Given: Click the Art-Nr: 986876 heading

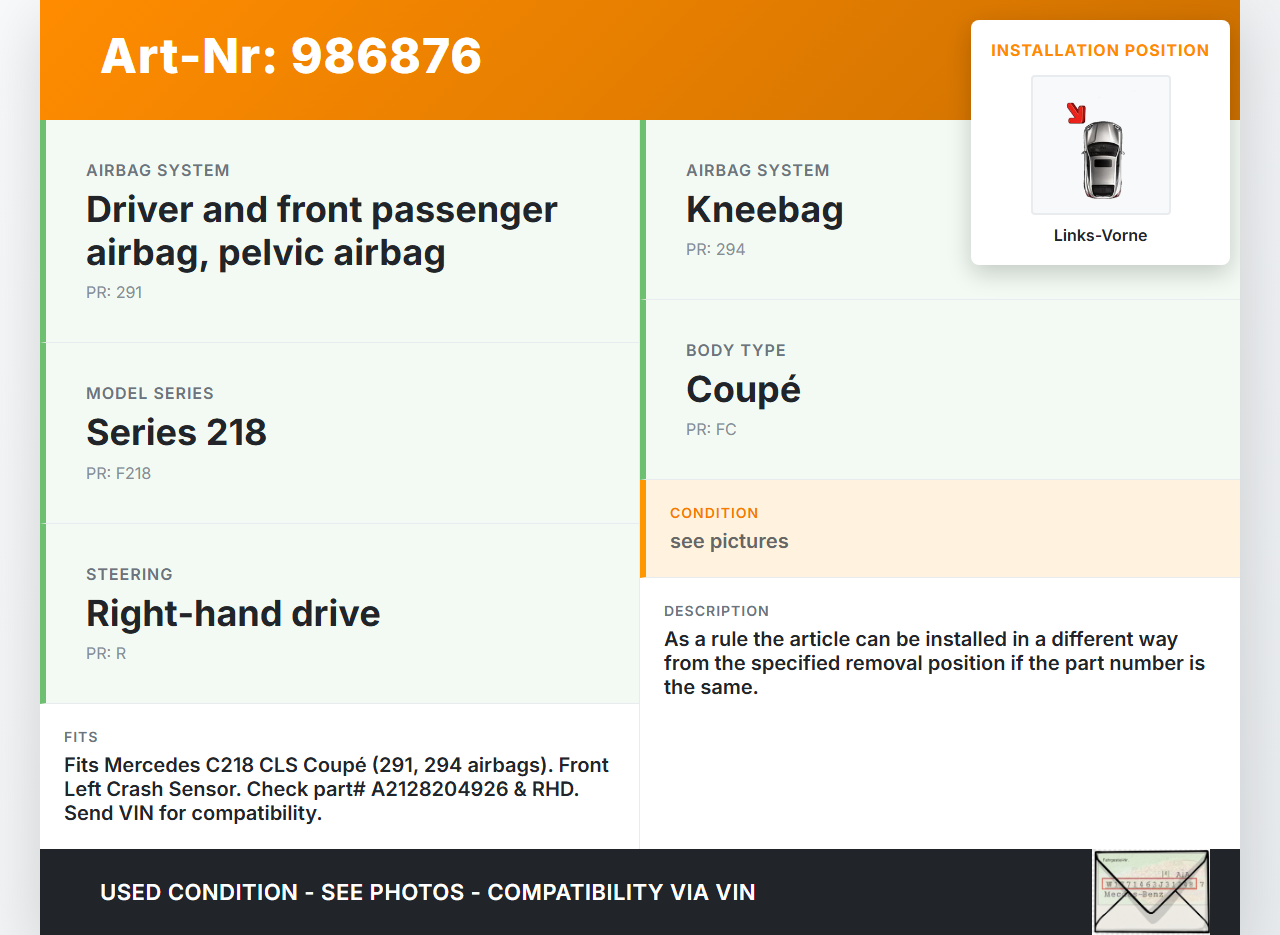Looking at the screenshot, I should tap(291, 56).
